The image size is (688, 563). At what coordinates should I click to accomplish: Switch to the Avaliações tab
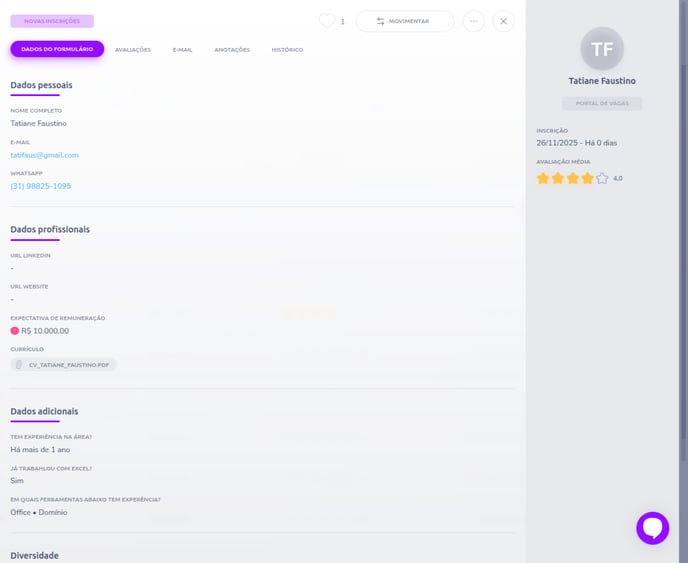click(132, 49)
